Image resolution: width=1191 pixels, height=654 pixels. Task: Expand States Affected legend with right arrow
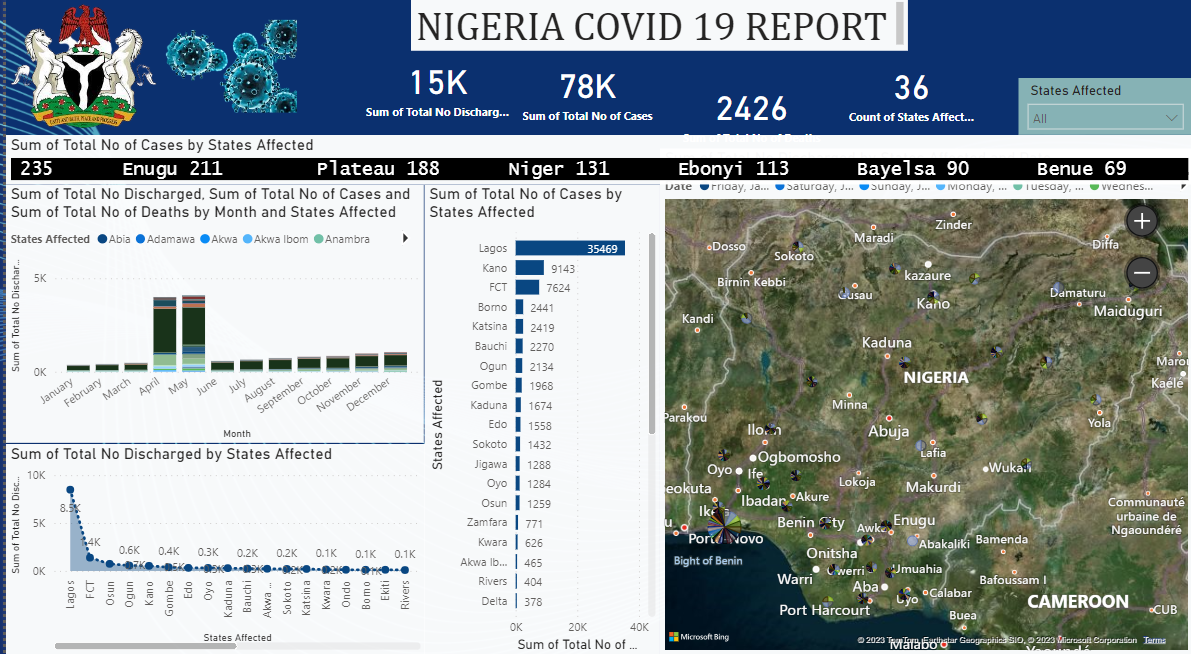(x=405, y=239)
